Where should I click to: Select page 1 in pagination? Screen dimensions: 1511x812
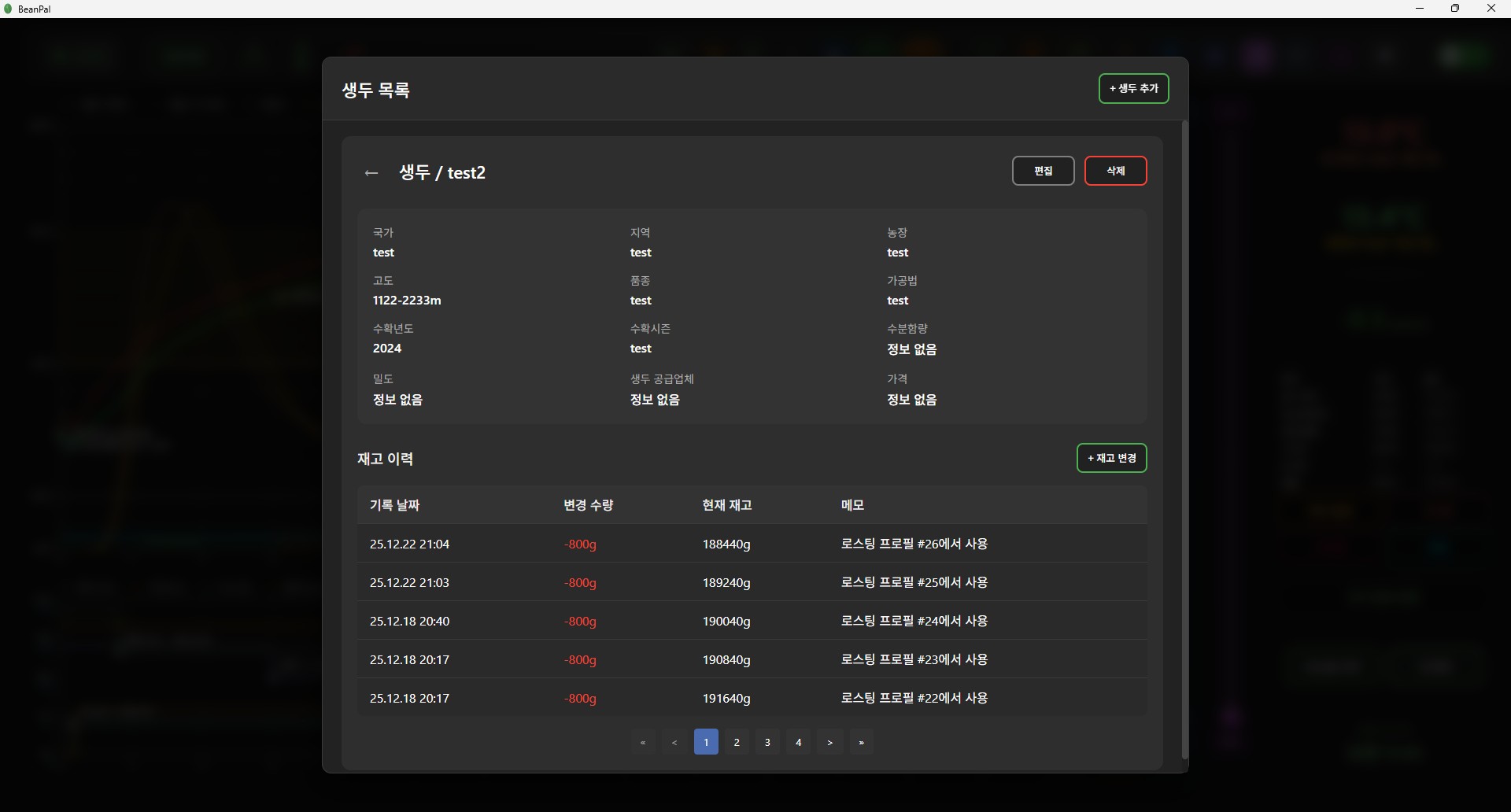pyautogui.click(x=706, y=742)
